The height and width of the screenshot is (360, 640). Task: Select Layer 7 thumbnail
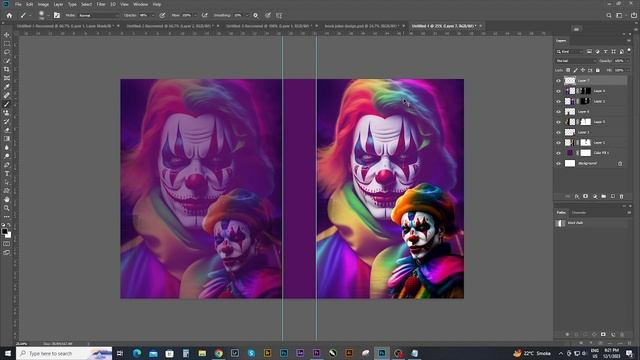570,81
